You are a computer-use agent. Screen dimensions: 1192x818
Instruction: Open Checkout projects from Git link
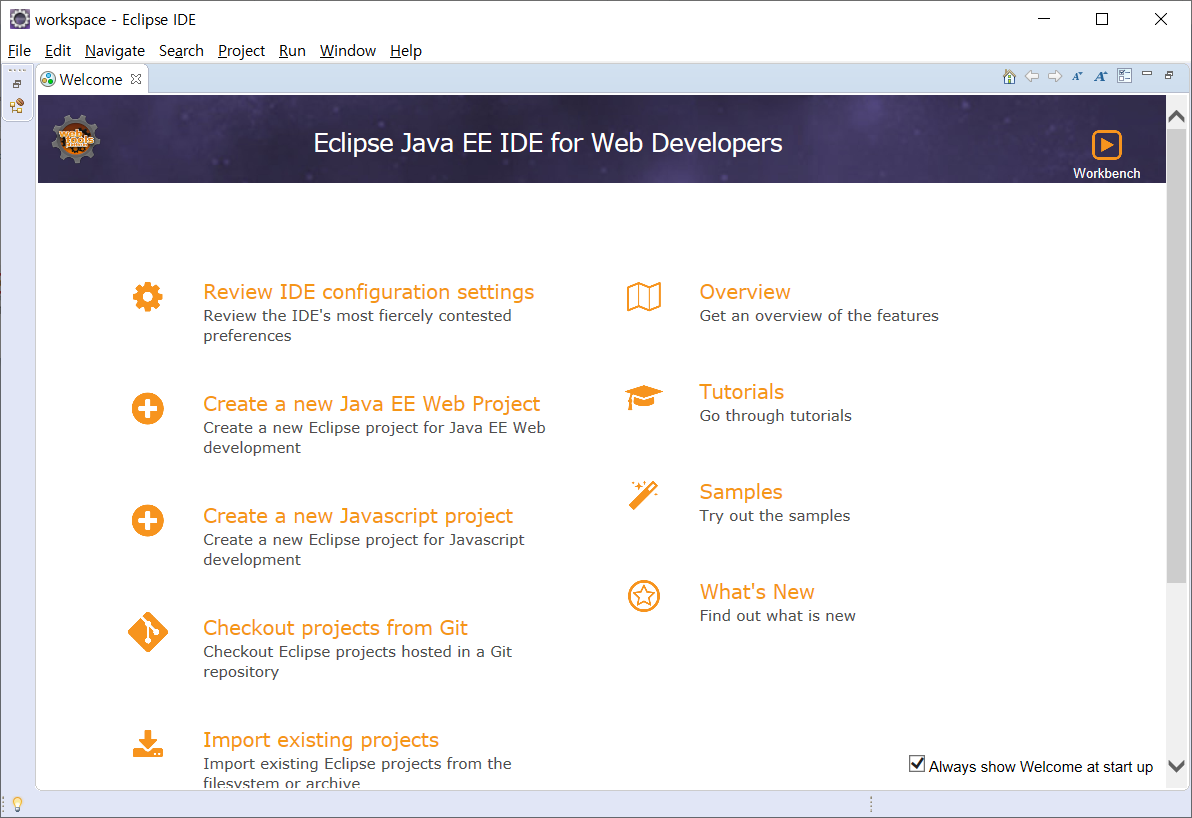pyautogui.click(x=335, y=628)
